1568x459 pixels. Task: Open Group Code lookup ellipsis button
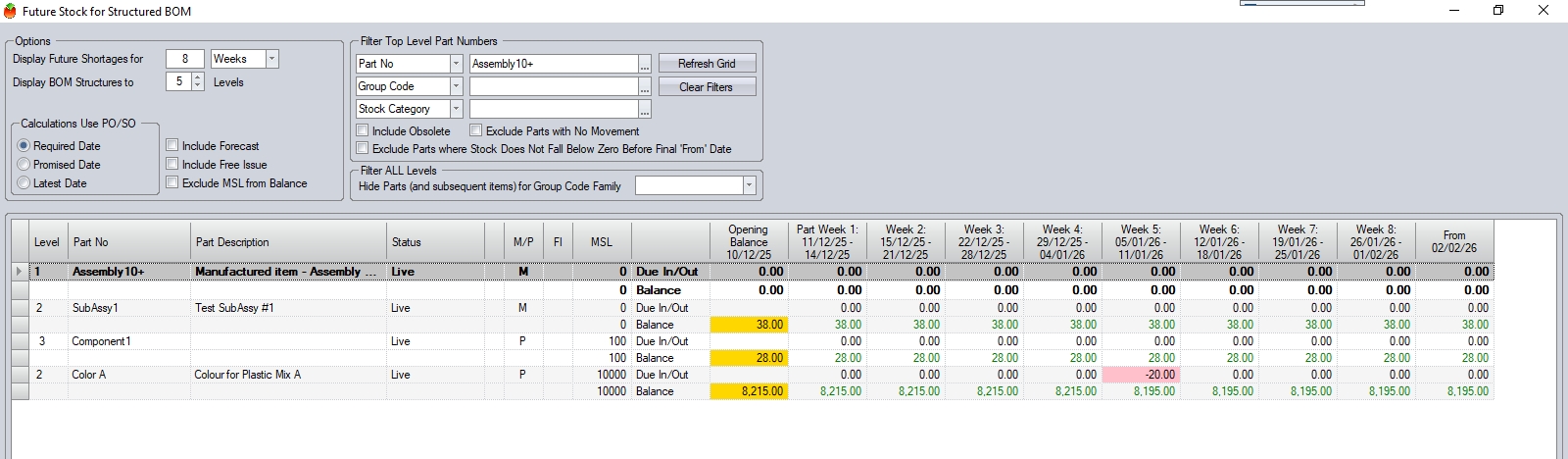point(645,87)
